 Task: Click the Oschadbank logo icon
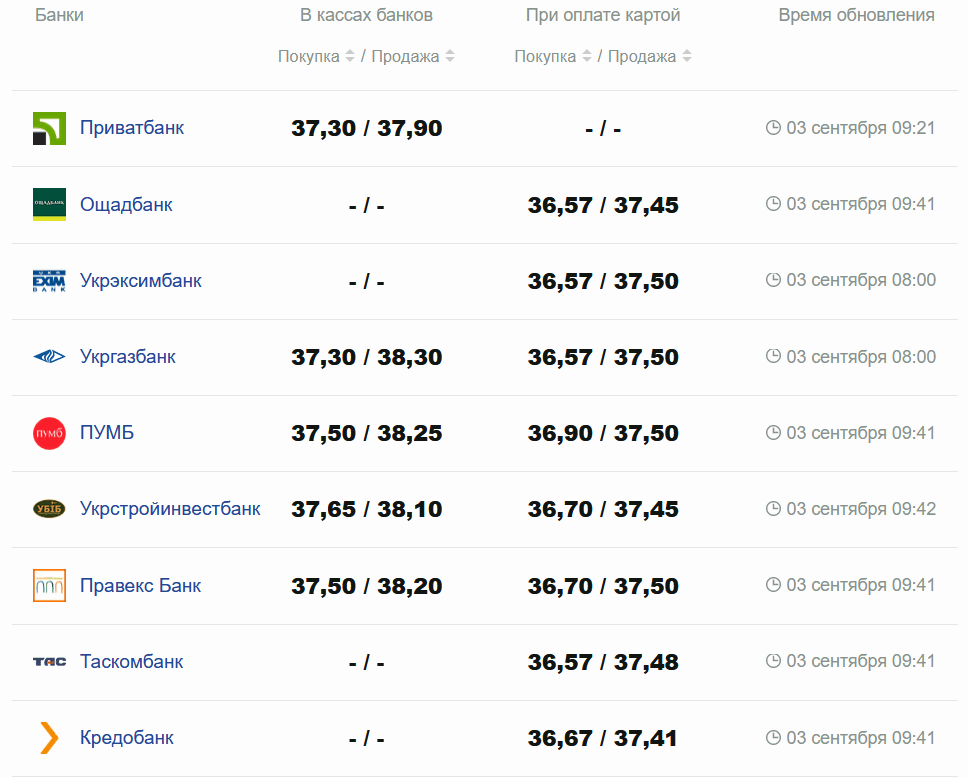click(x=49, y=205)
